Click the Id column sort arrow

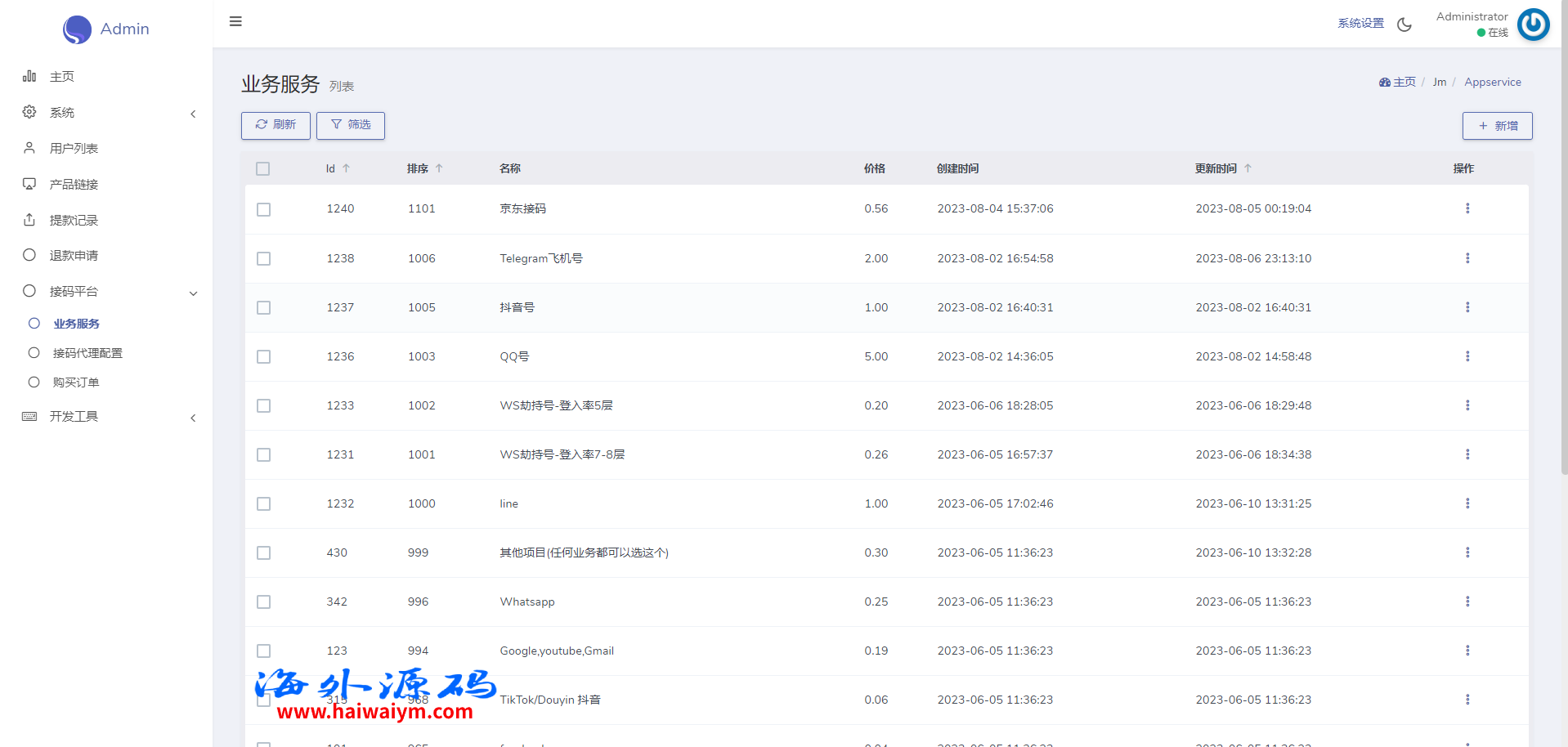click(347, 168)
